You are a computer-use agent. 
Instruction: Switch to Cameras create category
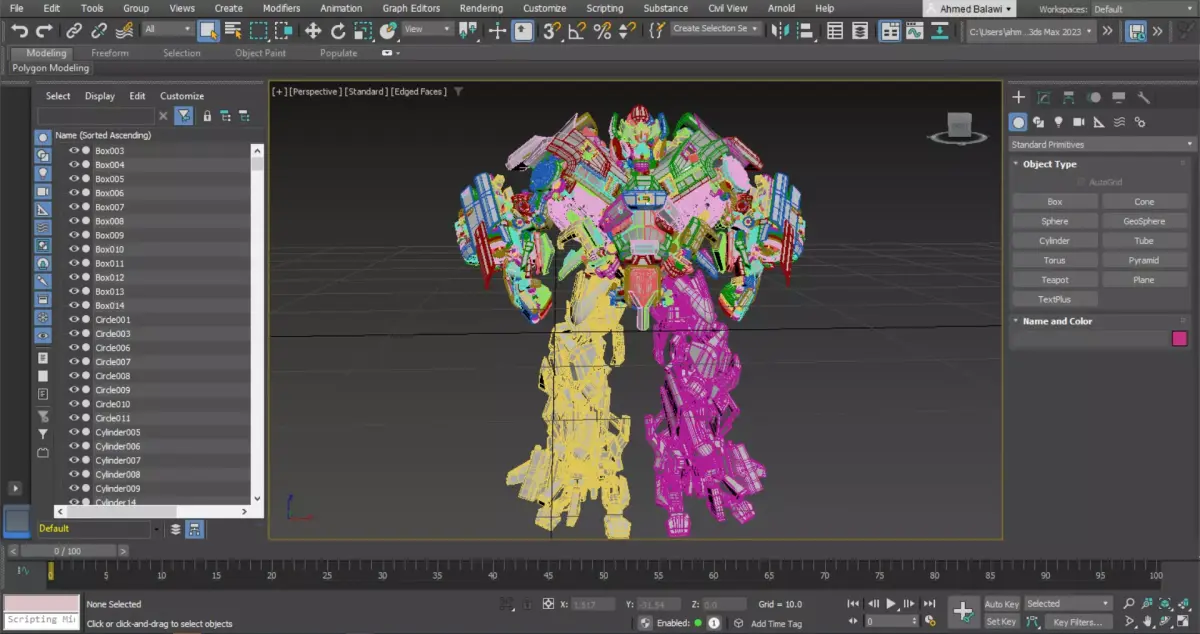(1078, 122)
